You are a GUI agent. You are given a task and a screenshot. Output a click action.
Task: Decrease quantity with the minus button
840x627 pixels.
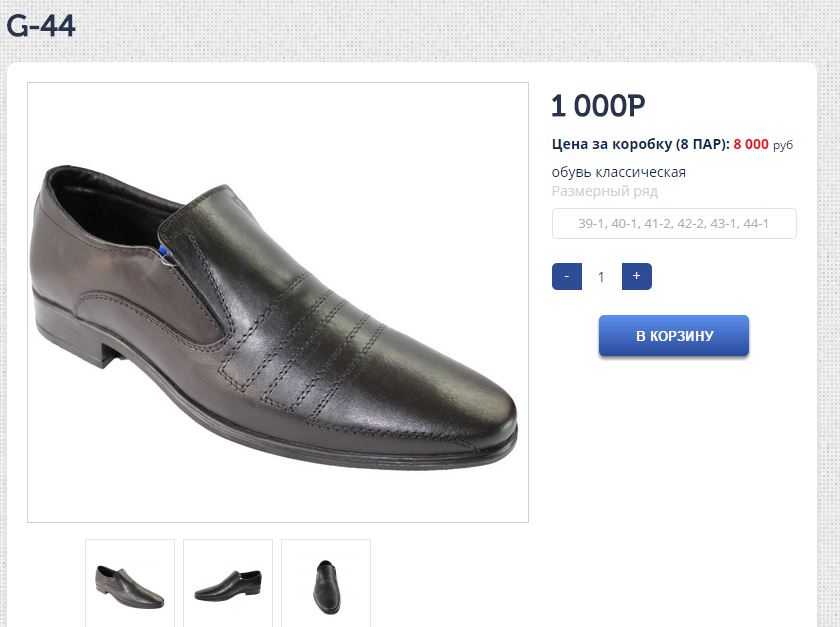[567, 276]
